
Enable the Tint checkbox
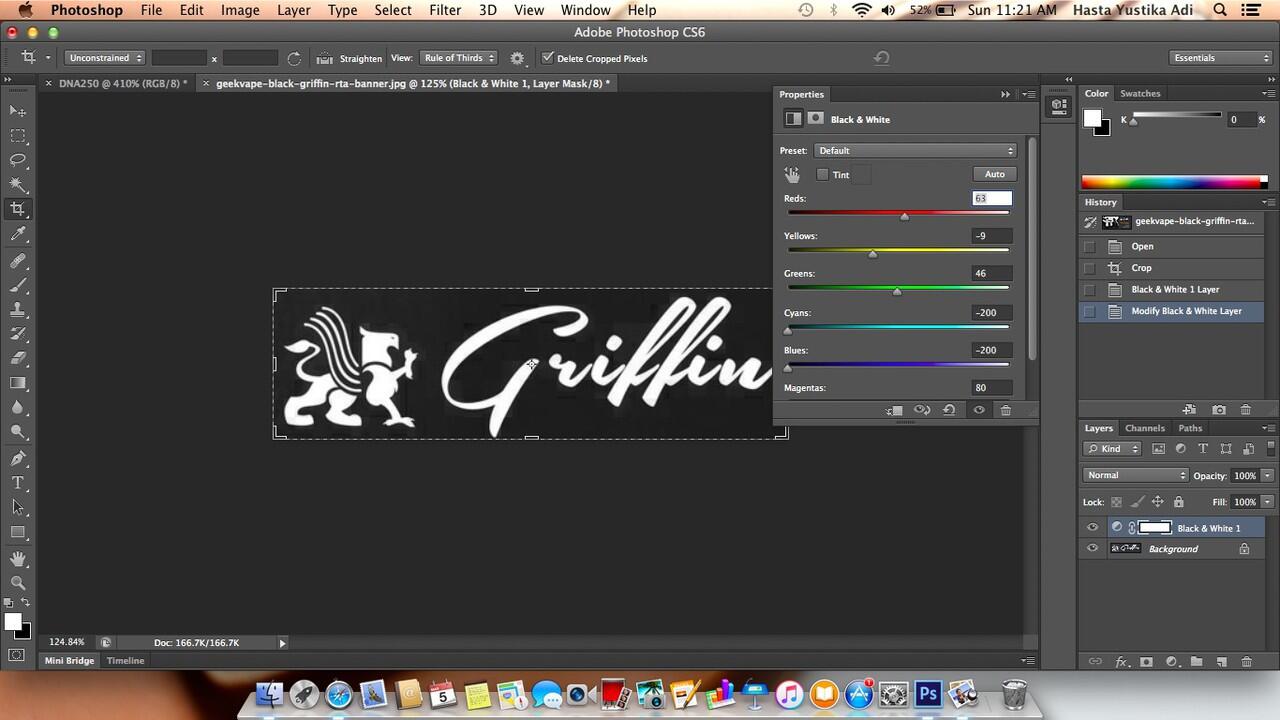(x=822, y=175)
